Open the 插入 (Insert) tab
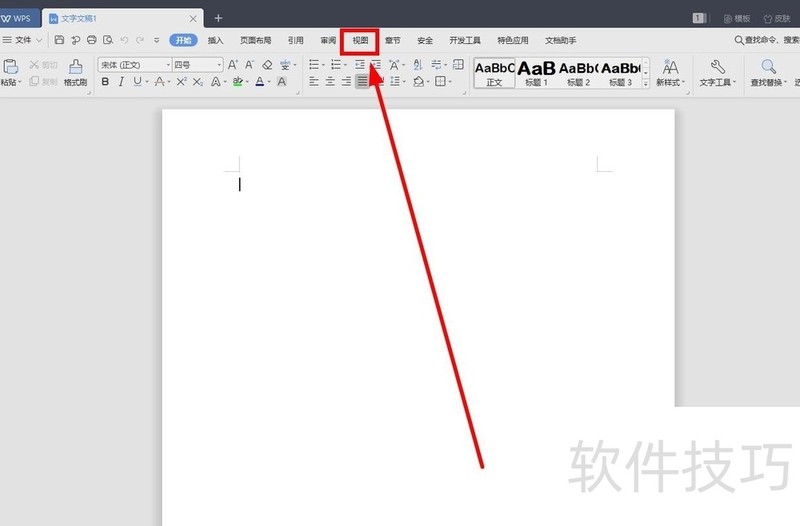800x526 pixels. point(215,40)
